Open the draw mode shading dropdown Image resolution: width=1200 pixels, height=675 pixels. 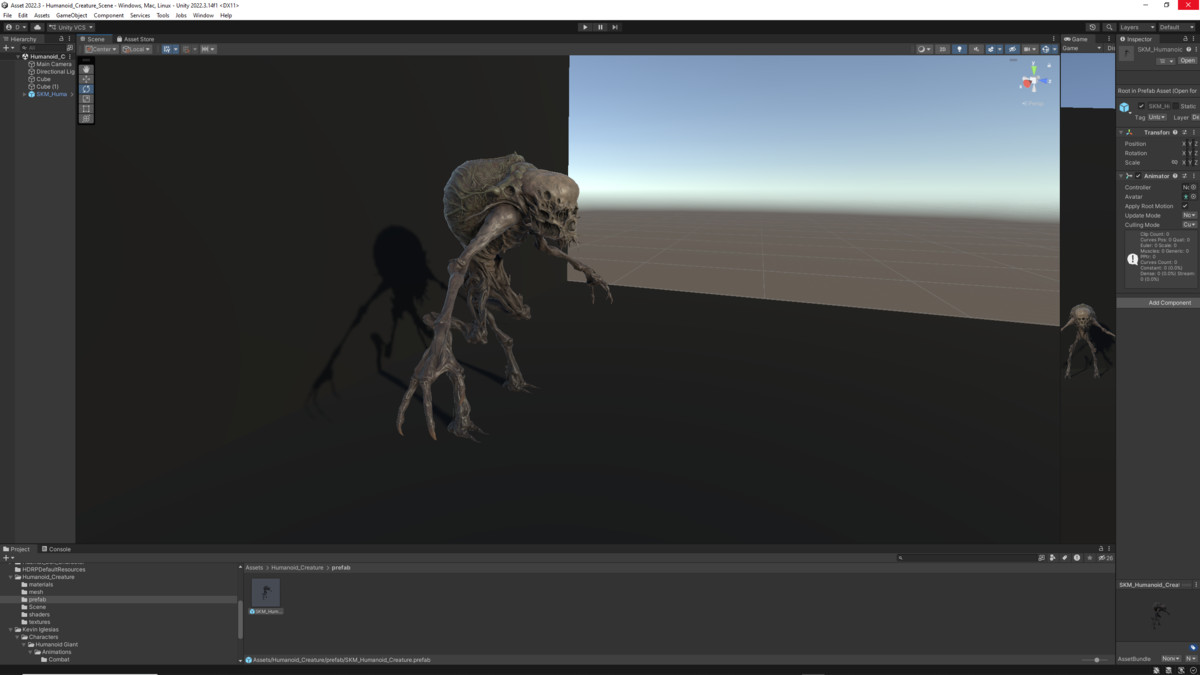(x=924, y=49)
